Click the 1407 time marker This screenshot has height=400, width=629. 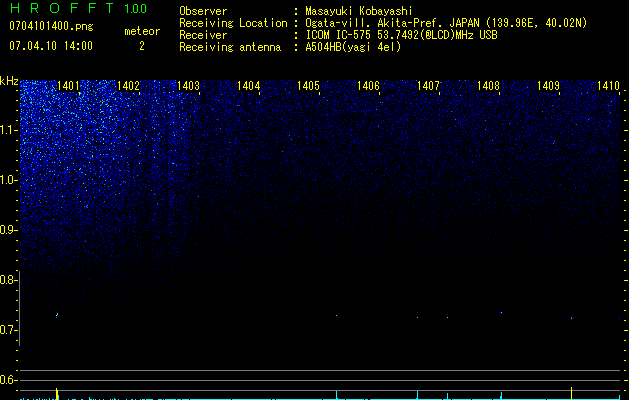(x=428, y=85)
